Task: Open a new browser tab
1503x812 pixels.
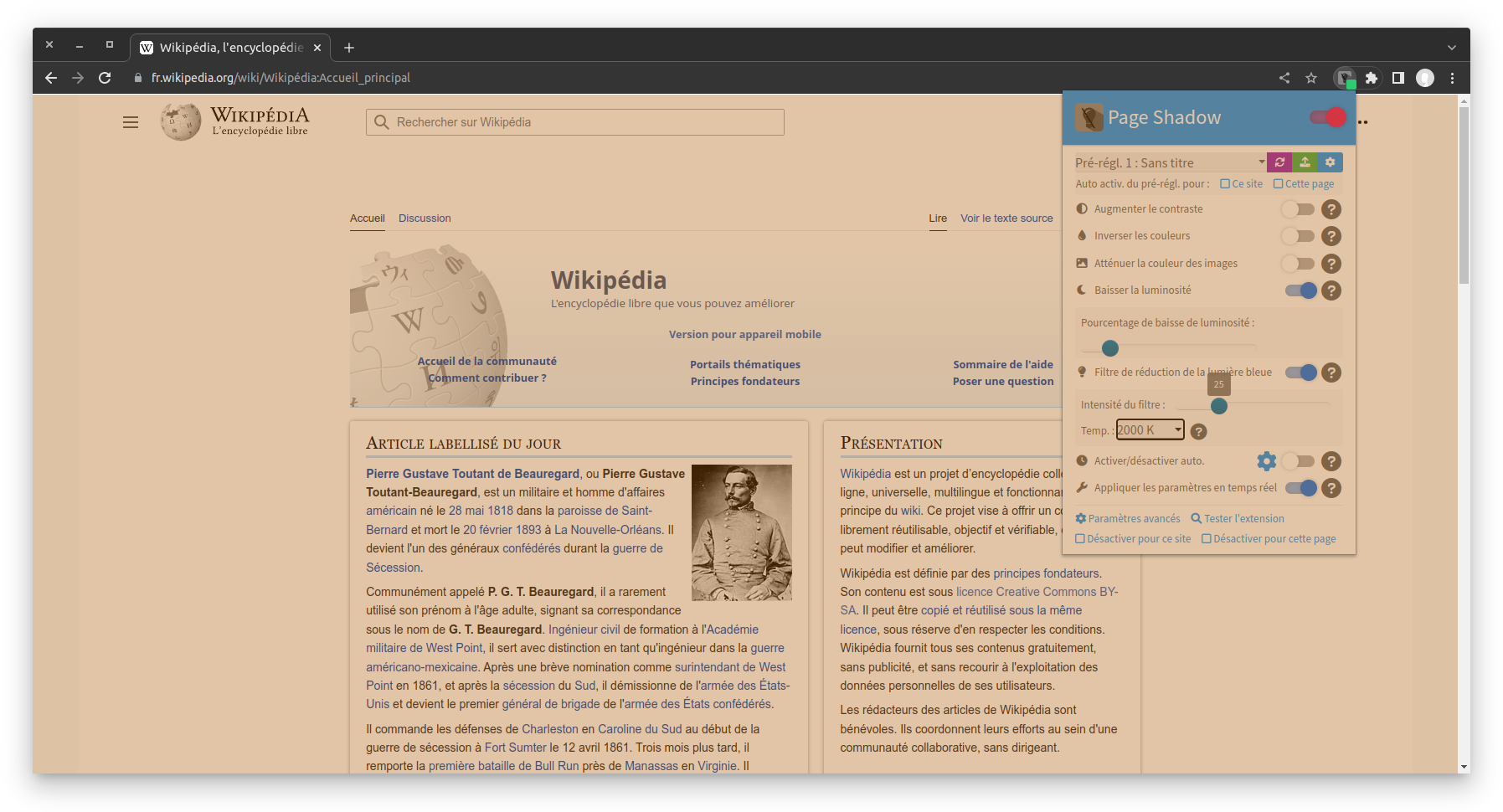Action: pos(349,48)
